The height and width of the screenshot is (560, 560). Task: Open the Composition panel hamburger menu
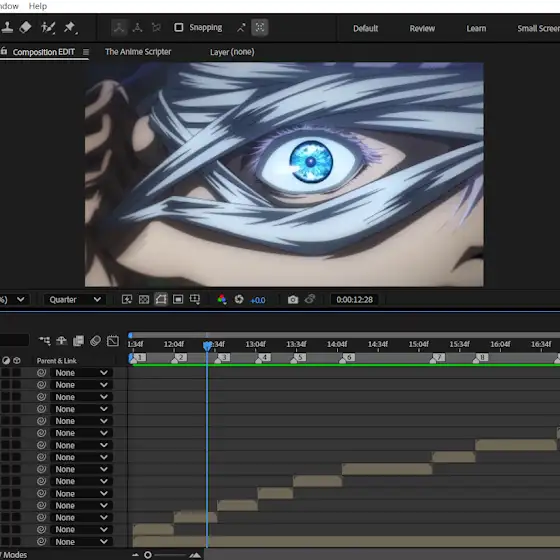(86, 52)
